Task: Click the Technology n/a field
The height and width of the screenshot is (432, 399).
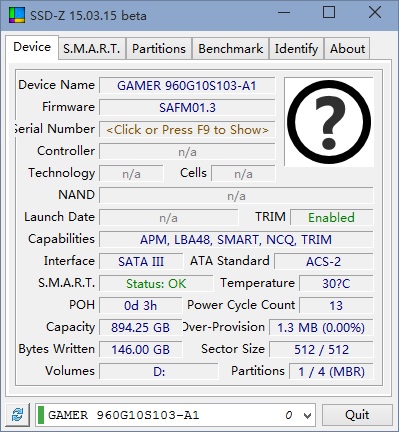Action: coord(131,174)
